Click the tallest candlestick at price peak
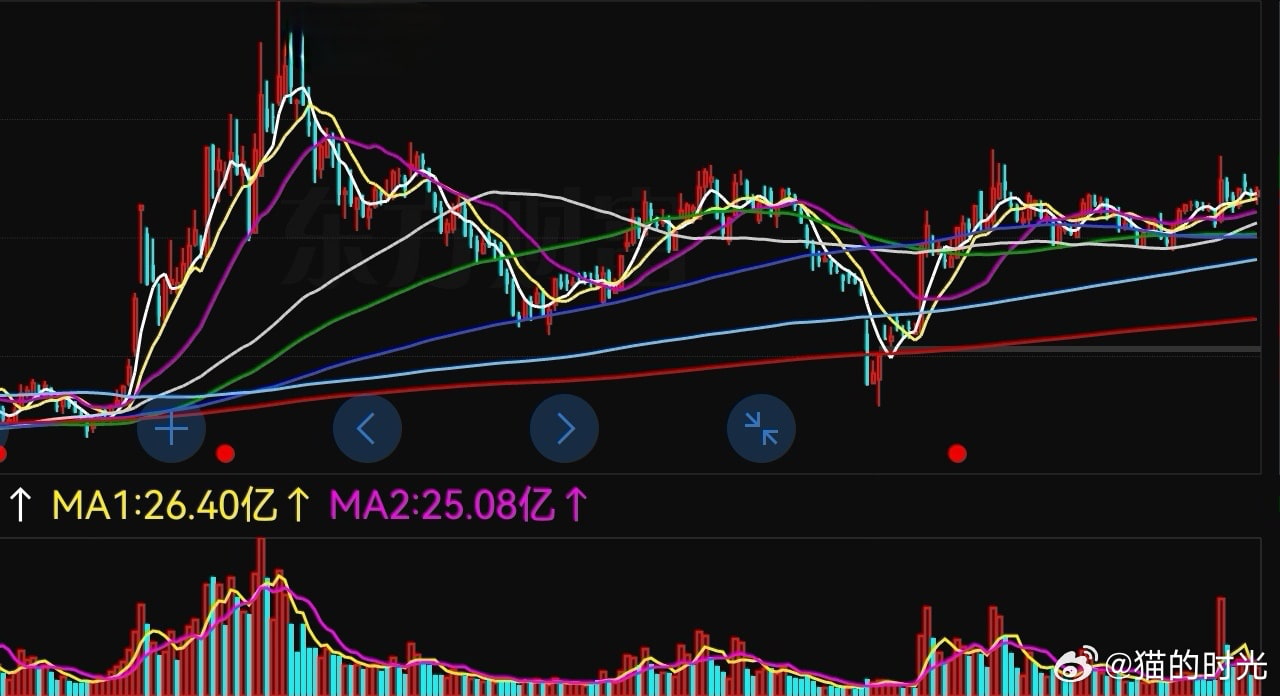Image resolution: width=1280 pixels, height=696 pixels. click(279, 60)
